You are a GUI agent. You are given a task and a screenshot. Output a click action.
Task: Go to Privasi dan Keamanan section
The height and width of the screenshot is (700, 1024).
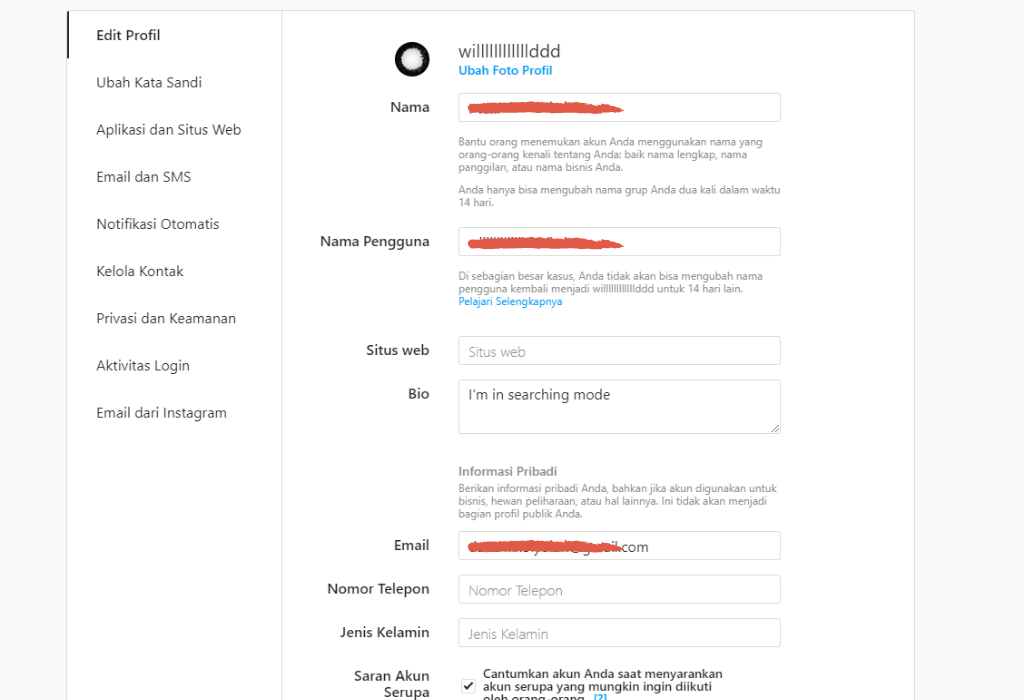pyautogui.click(x=166, y=318)
